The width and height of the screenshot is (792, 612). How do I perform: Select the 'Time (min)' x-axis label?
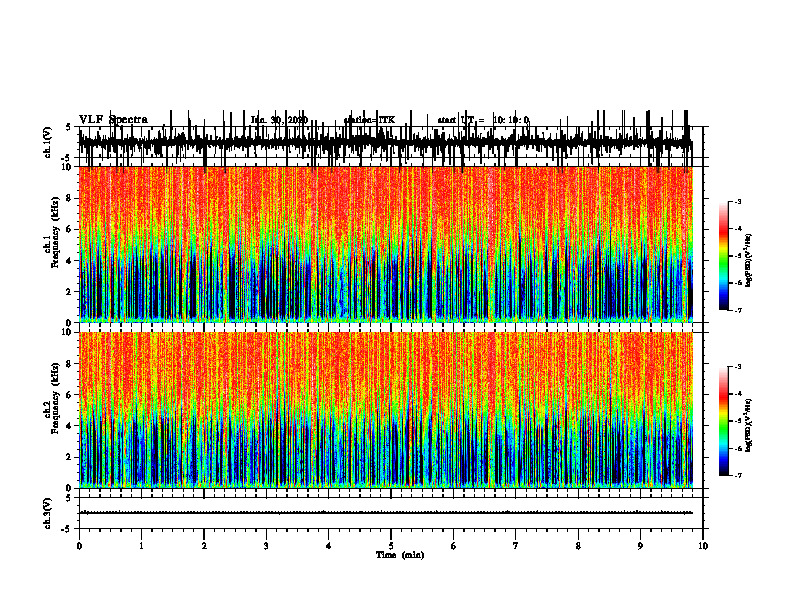click(400, 555)
